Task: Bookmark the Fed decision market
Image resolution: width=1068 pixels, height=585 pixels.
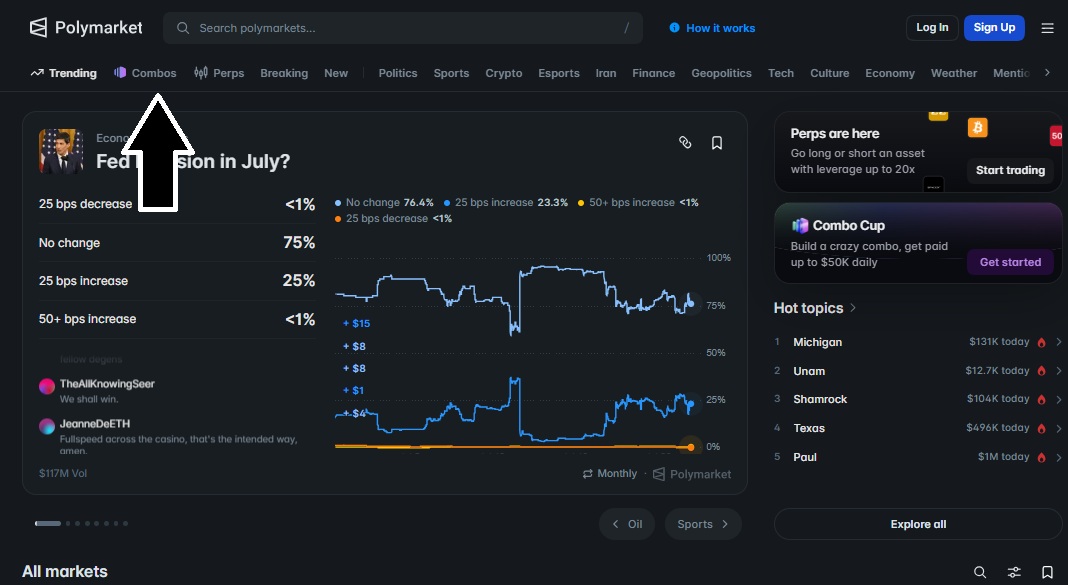Action: pos(717,142)
